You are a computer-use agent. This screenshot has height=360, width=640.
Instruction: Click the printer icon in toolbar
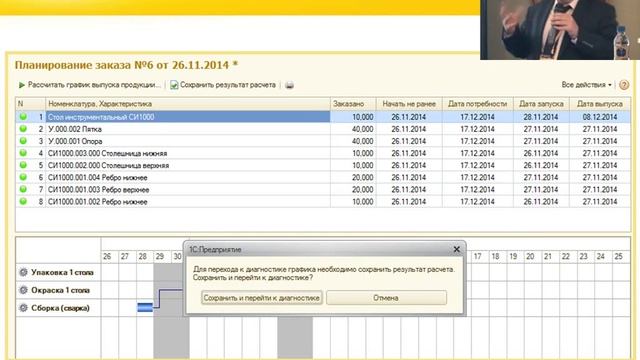click(x=289, y=85)
